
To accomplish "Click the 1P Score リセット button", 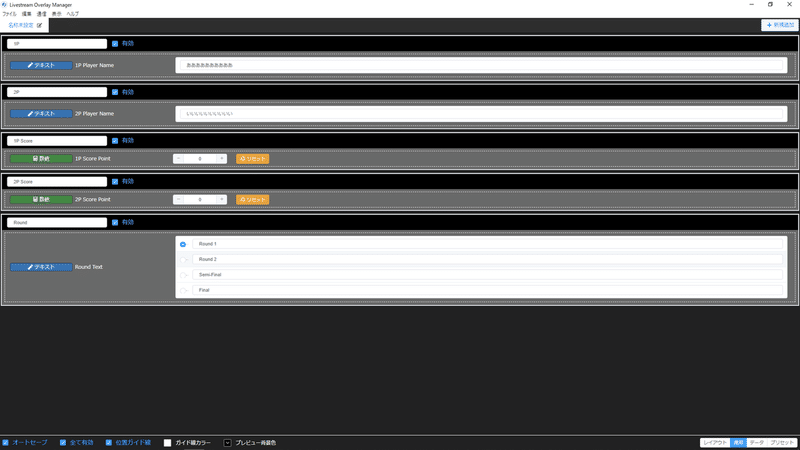I will click(253, 159).
